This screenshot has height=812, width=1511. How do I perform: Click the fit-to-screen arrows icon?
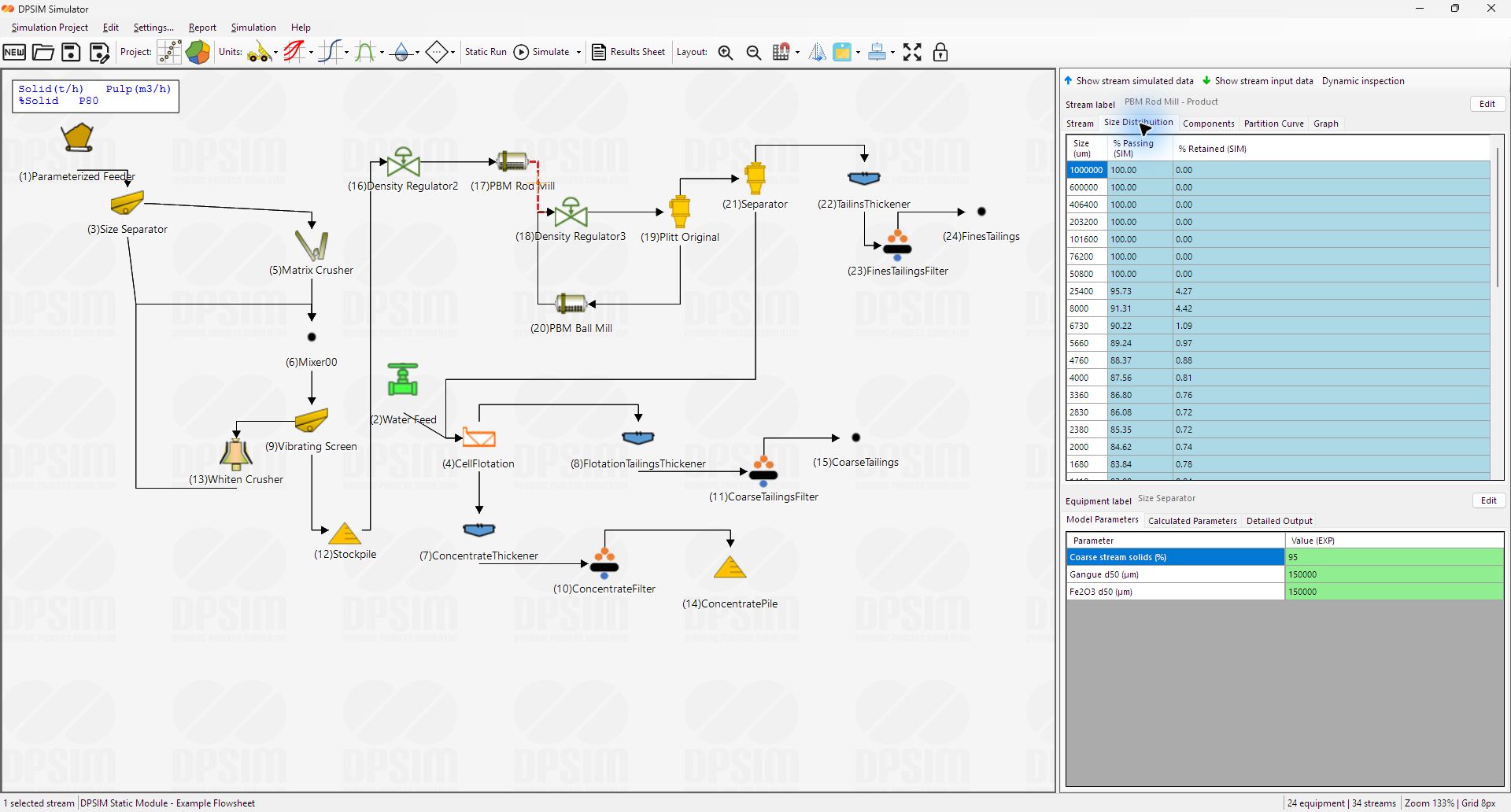(x=912, y=53)
